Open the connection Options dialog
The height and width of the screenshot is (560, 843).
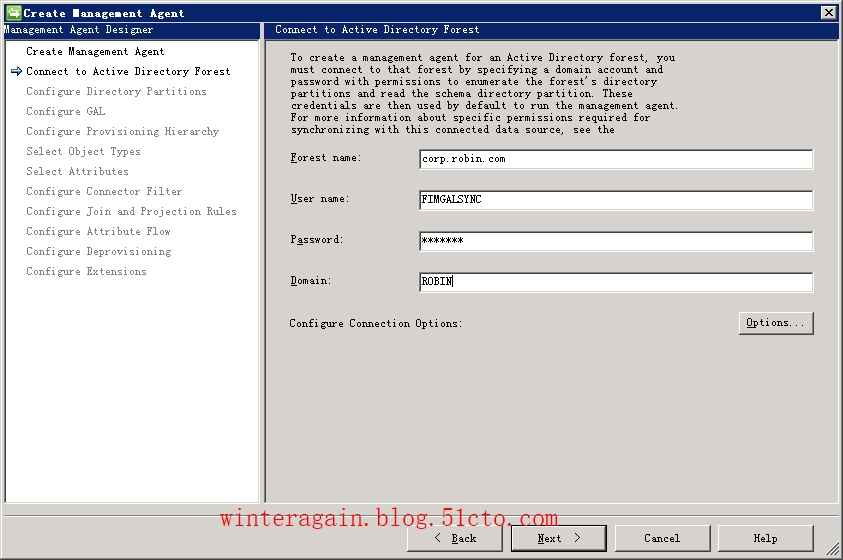coord(776,323)
